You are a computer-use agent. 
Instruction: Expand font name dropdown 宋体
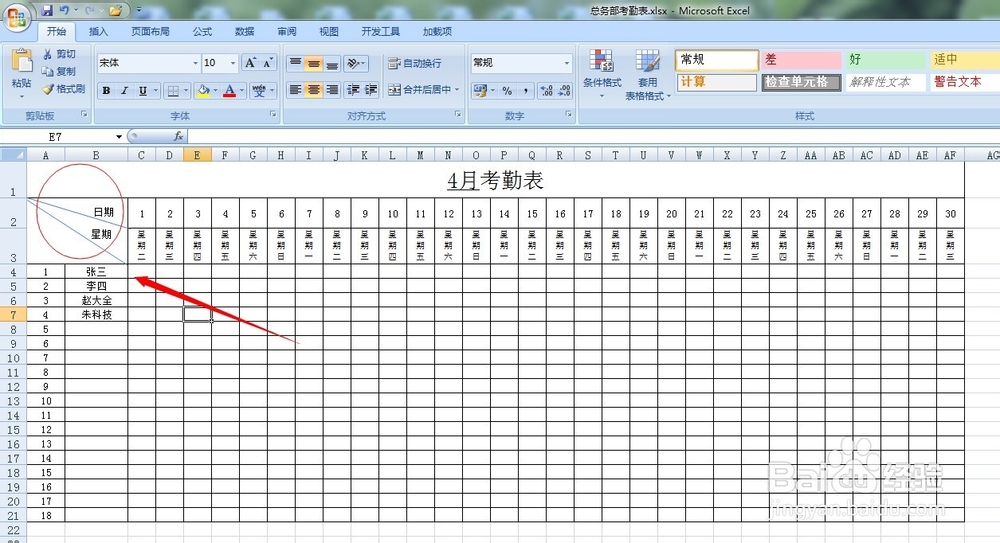195,63
